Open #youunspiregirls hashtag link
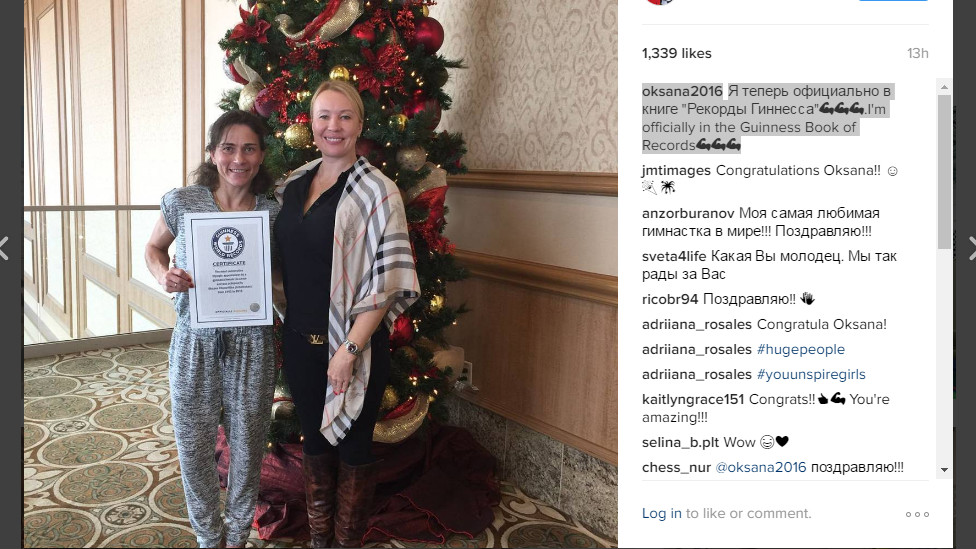 coord(811,374)
